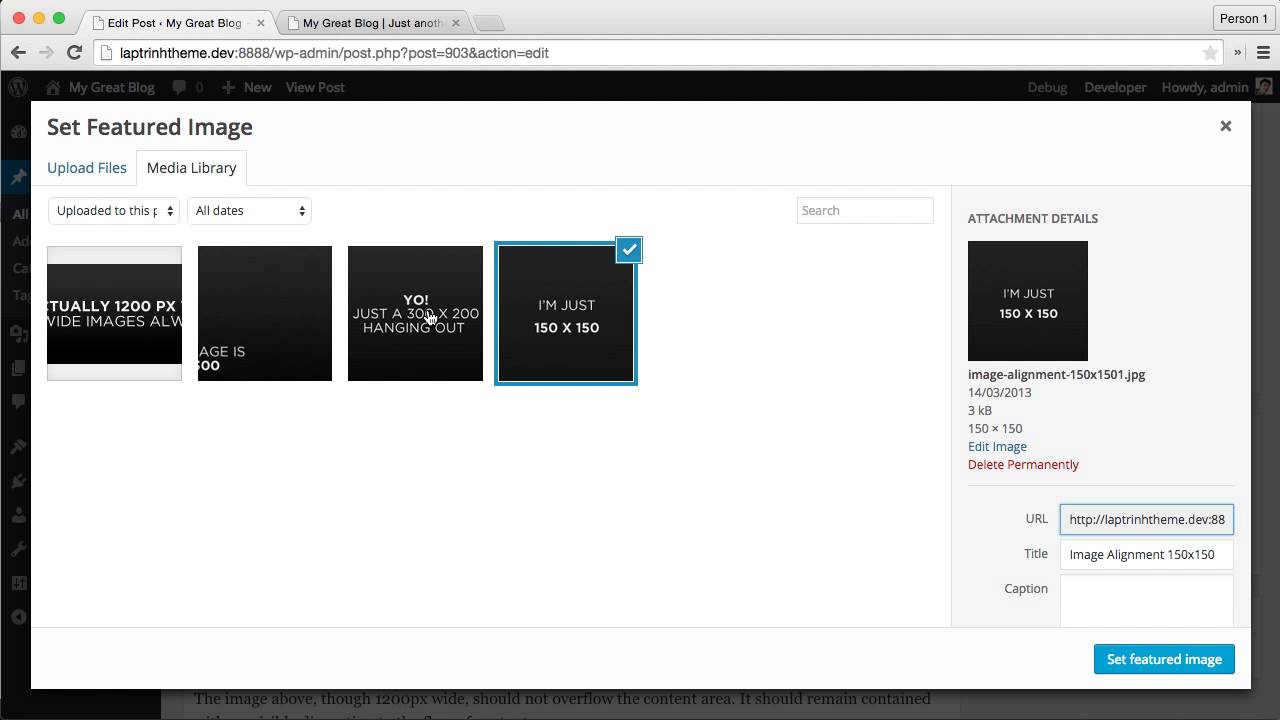
Task: Click the file size '3 kB'
Action: (x=980, y=411)
